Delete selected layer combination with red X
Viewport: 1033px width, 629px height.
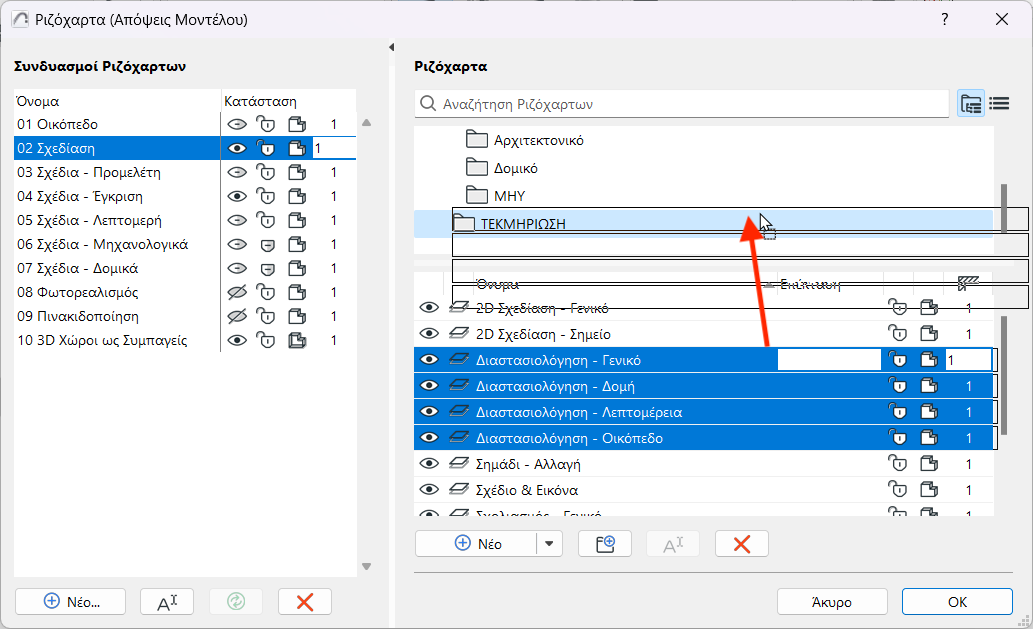[x=305, y=601]
